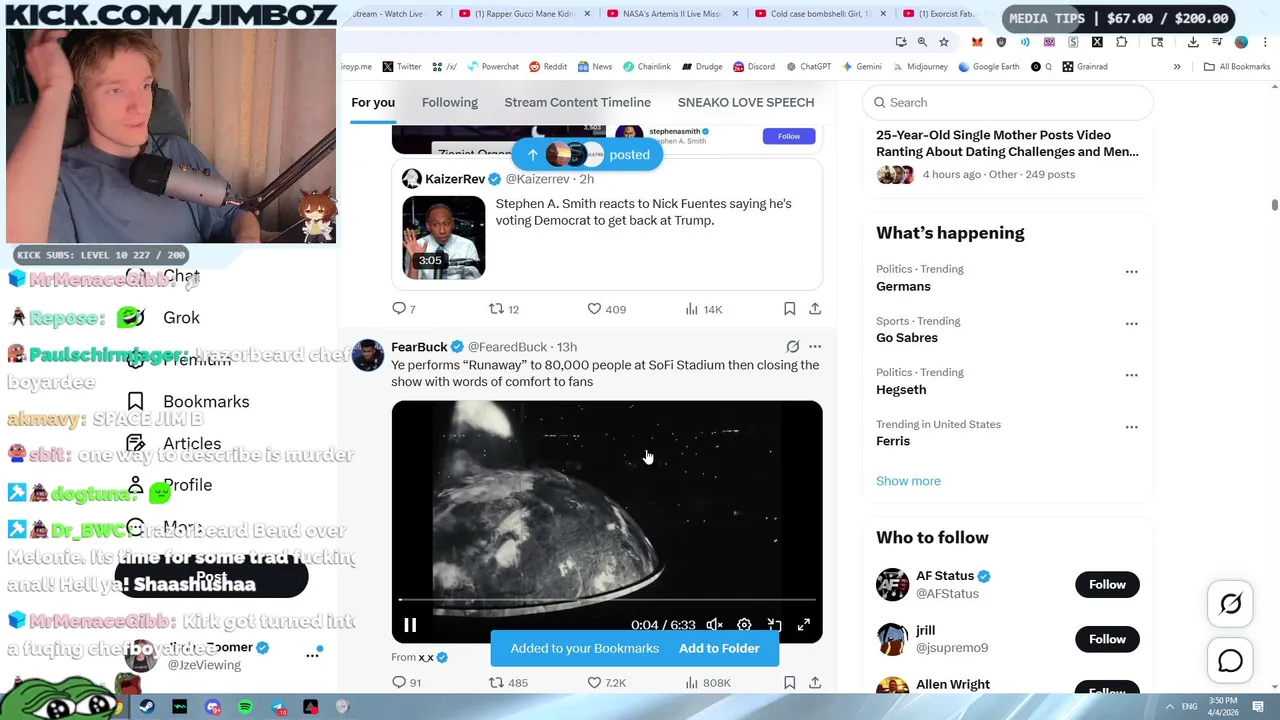Viewport: 1280px width, 720px height.
Task: Open more options for Go Sabres trend
Action: pyautogui.click(x=1131, y=324)
